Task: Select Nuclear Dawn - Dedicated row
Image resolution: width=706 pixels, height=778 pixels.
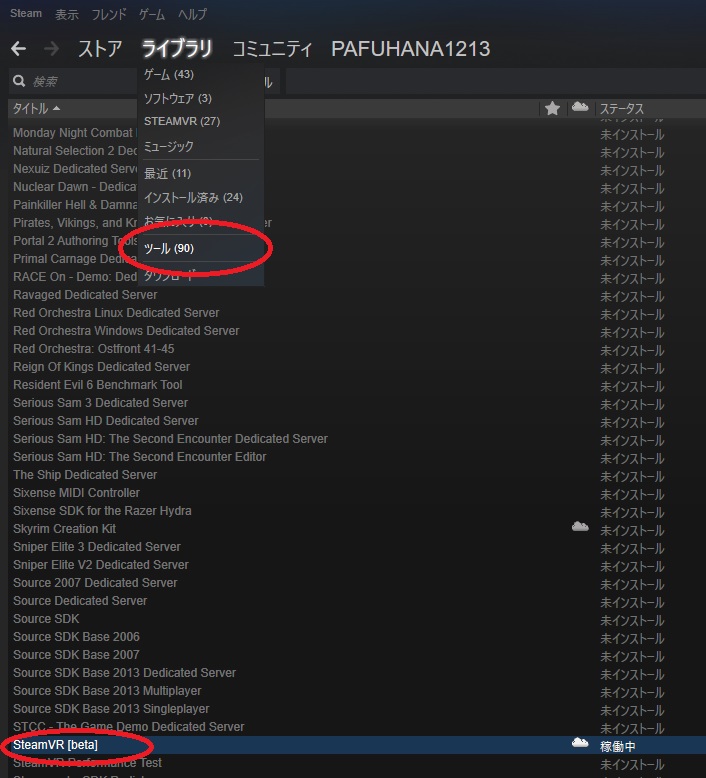Action: click(x=74, y=187)
